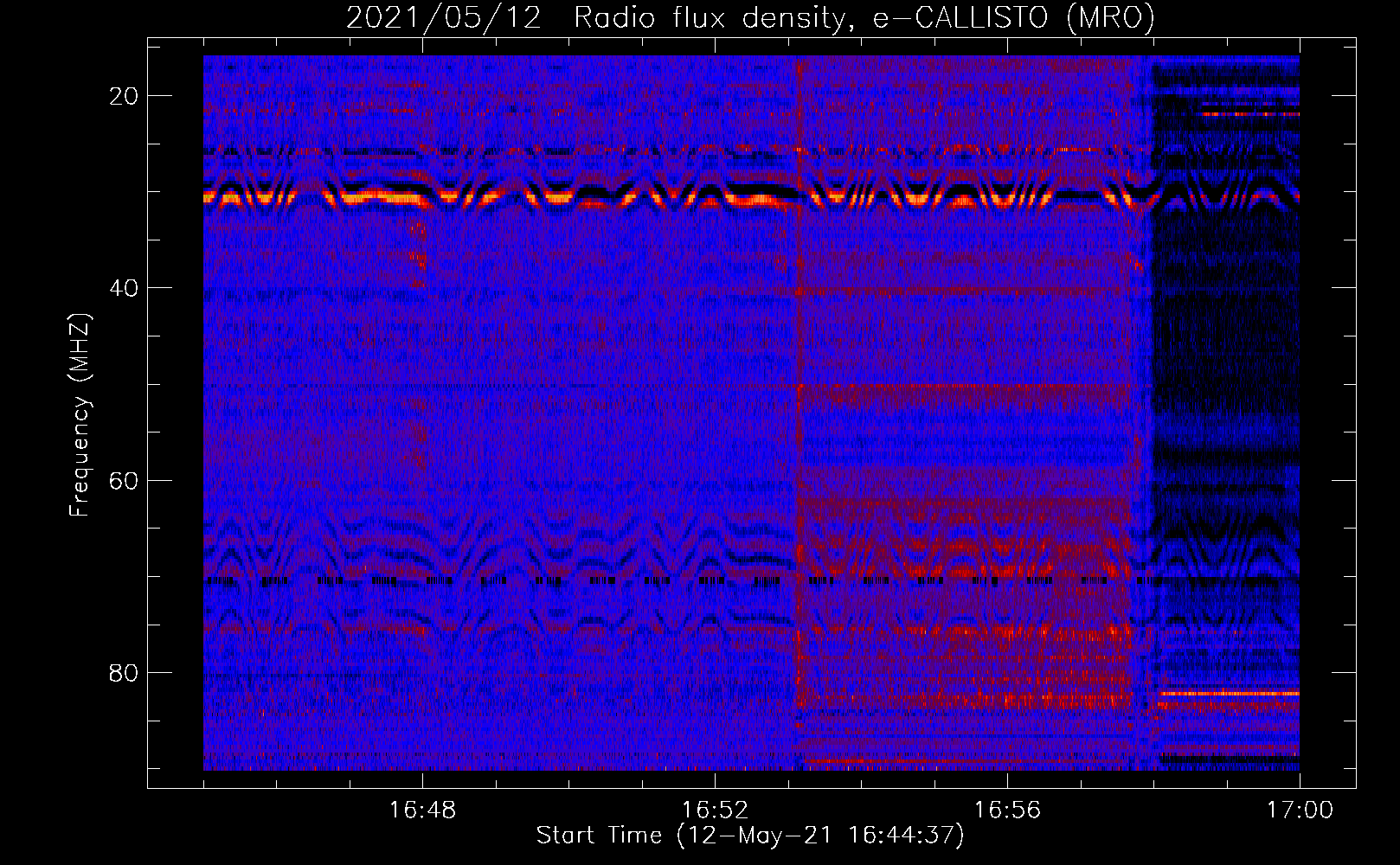
Task: Click the 16:52 time tick label
Action: (x=715, y=811)
